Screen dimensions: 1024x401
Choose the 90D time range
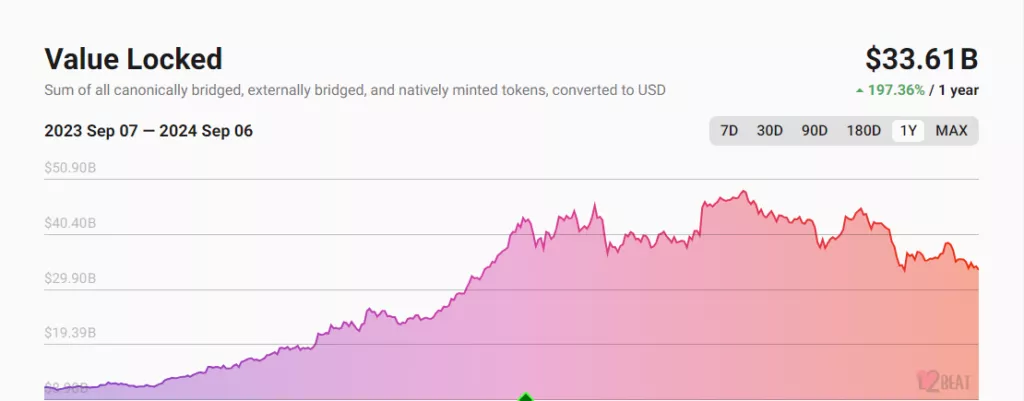point(815,131)
